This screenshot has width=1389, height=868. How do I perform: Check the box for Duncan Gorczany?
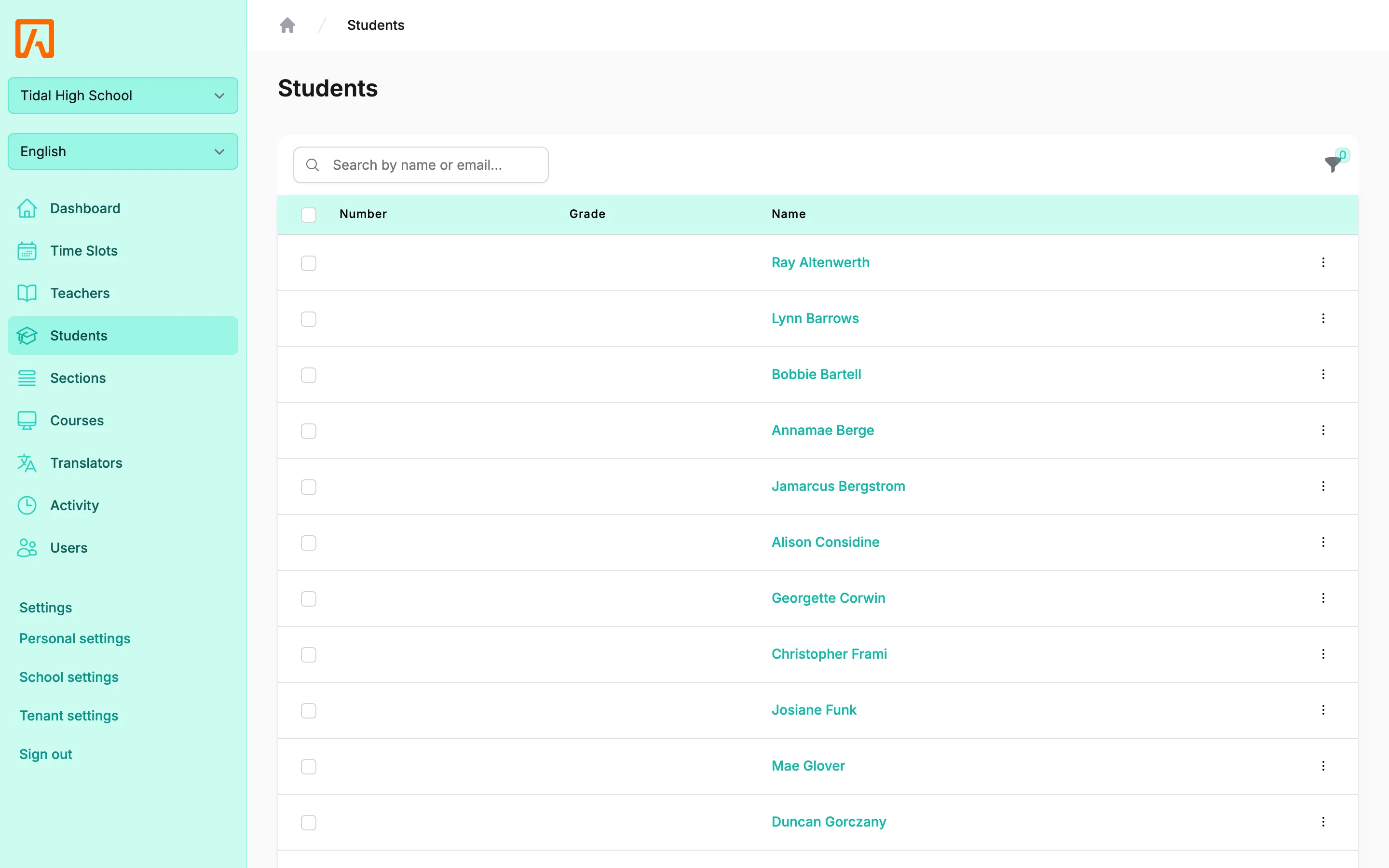(x=309, y=823)
